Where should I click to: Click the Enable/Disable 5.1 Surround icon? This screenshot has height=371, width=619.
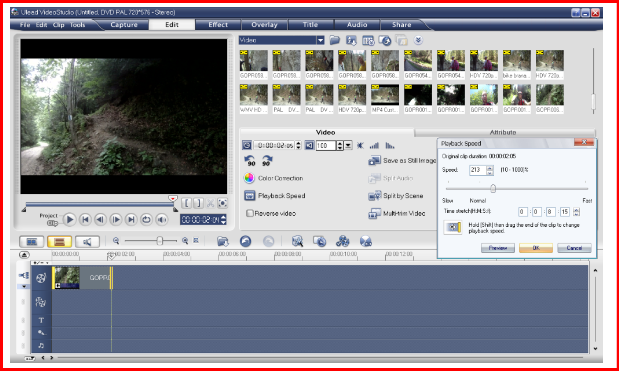click(x=366, y=241)
